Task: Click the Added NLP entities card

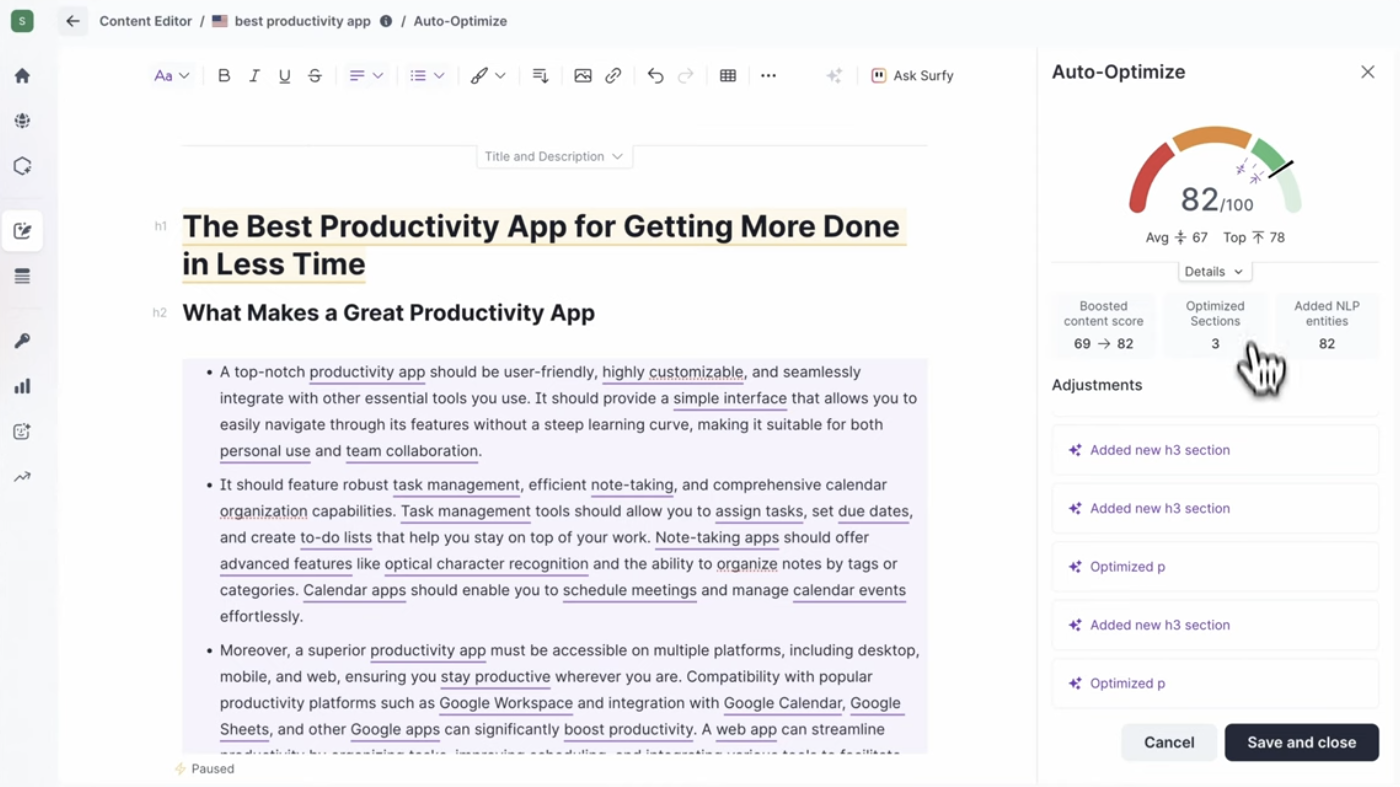Action: tap(1327, 325)
